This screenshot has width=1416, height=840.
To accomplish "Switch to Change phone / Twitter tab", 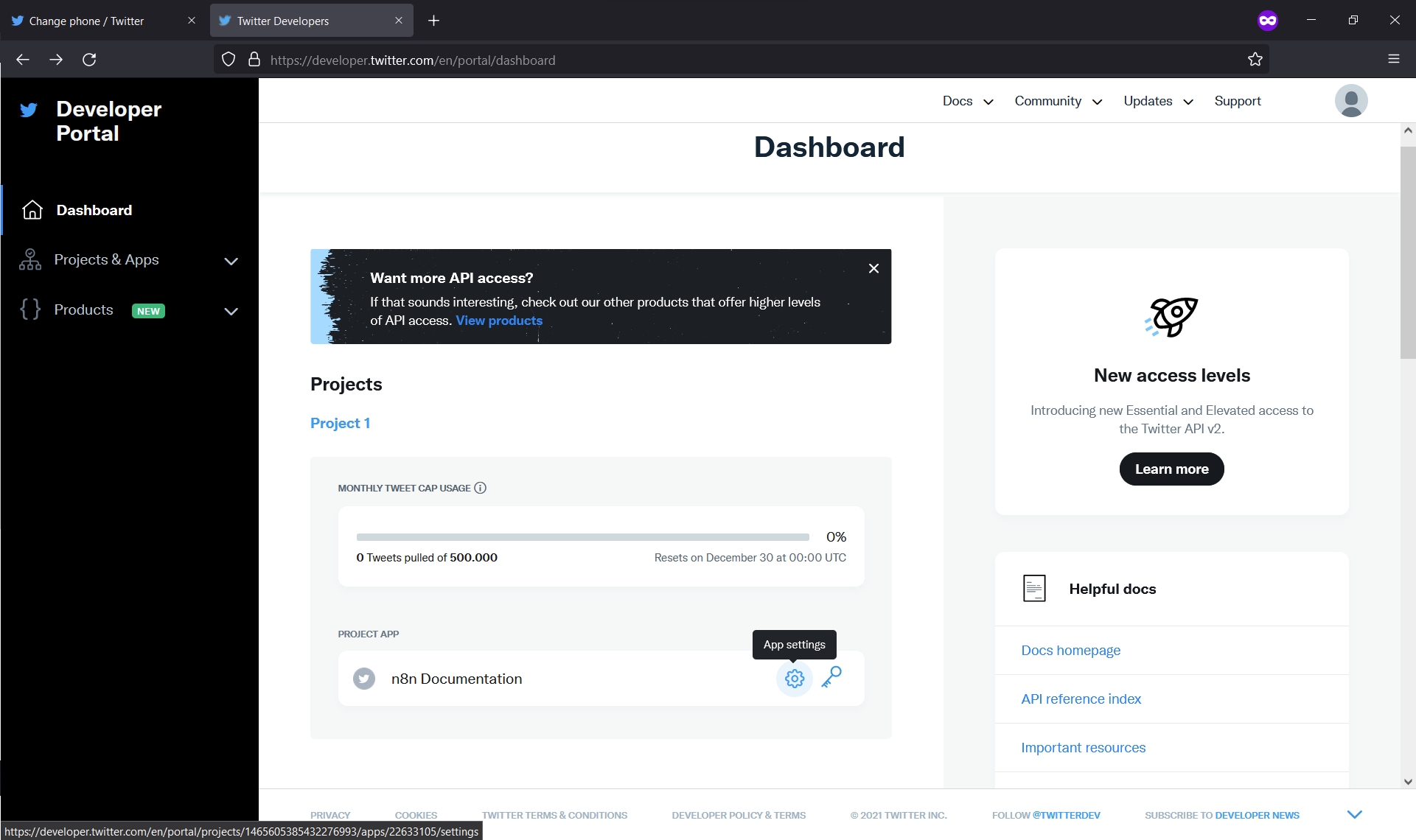I will coord(87,21).
